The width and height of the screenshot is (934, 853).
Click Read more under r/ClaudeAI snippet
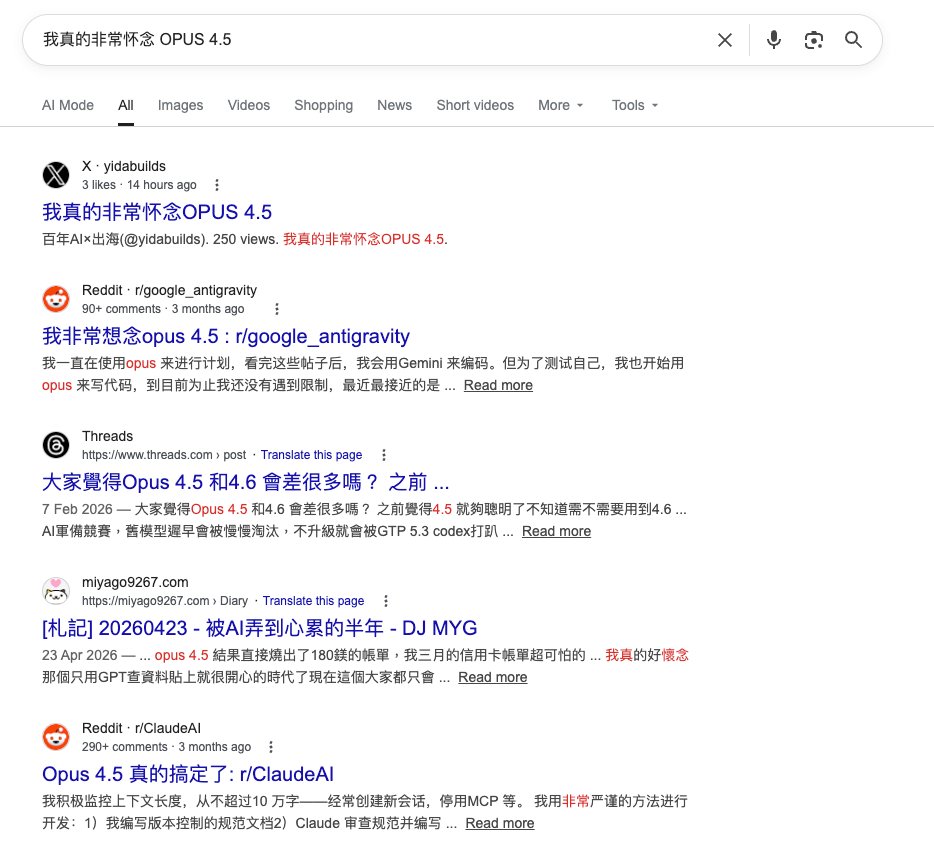[x=500, y=823]
